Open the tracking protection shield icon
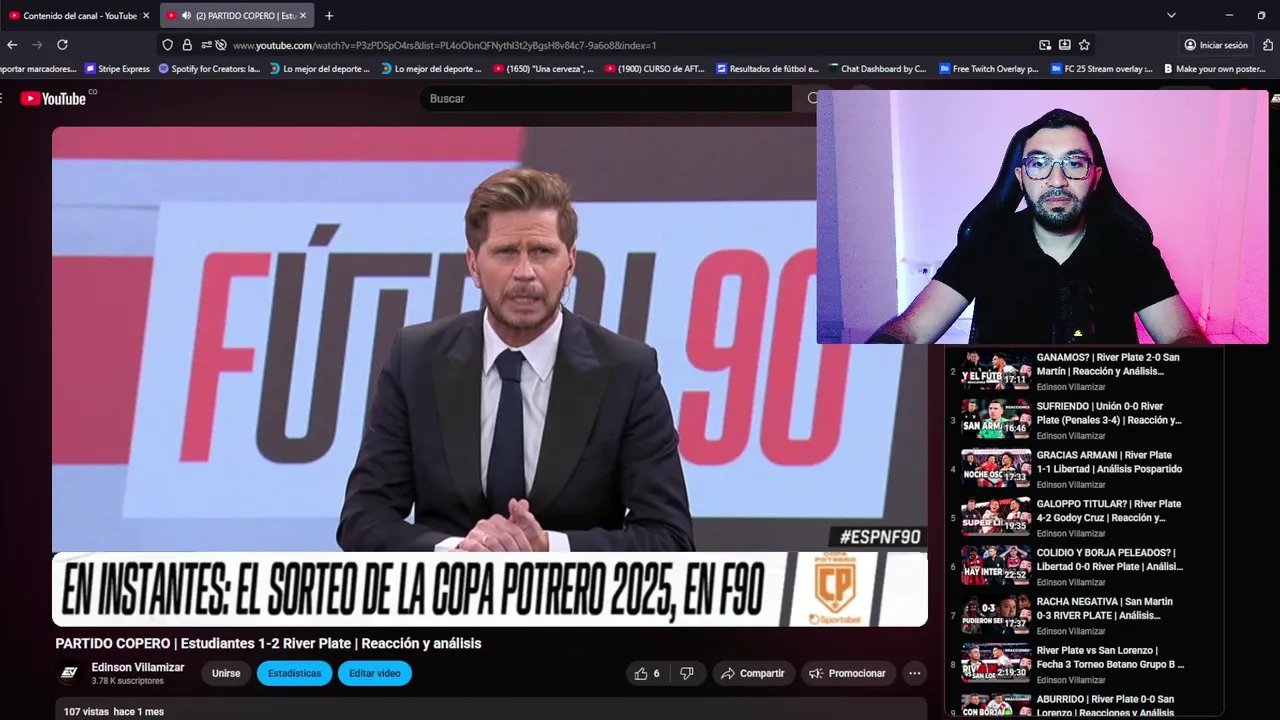 tap(168, 45)
